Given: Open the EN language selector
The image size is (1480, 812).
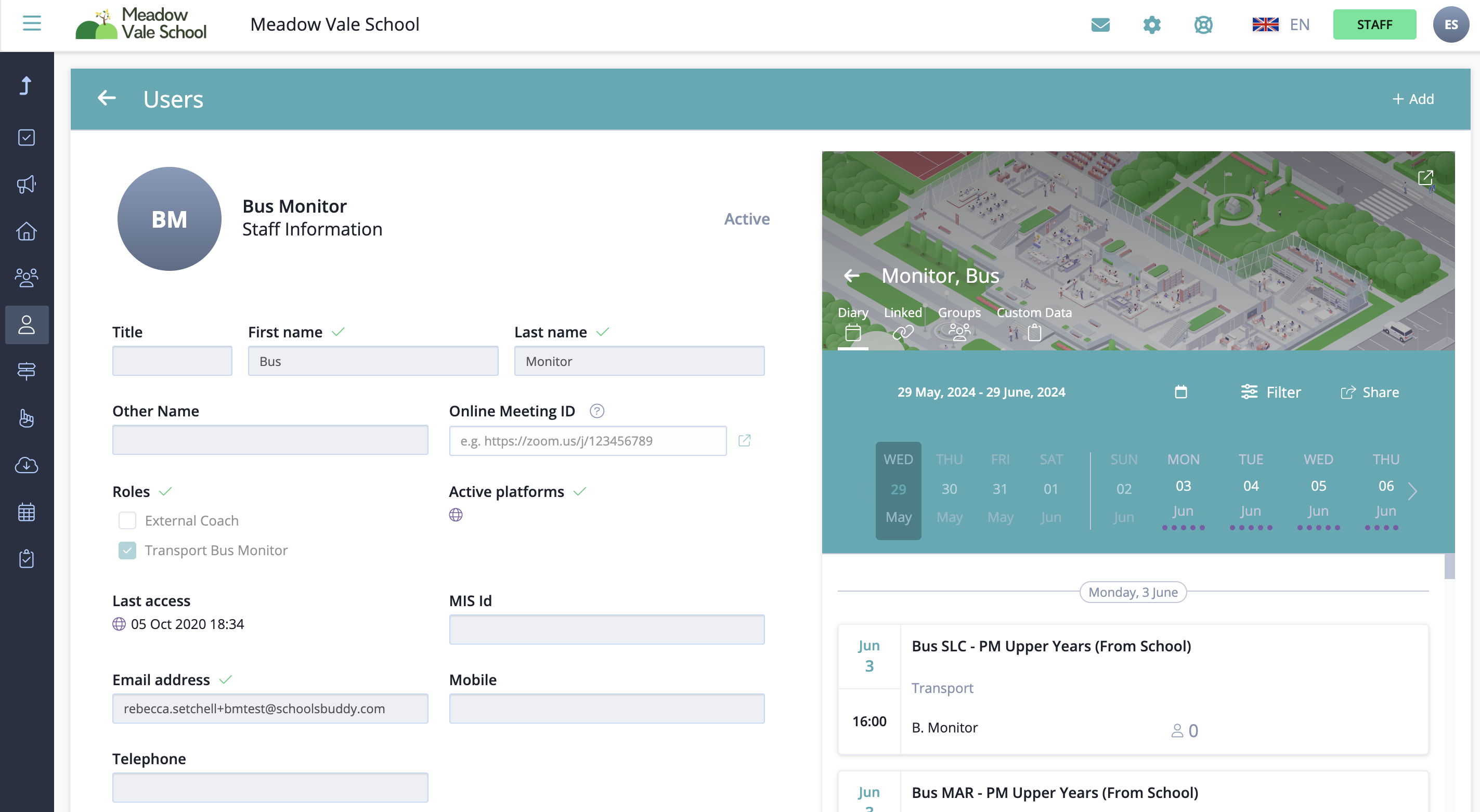Looking at the screenshot, I should click(1281, 25).
